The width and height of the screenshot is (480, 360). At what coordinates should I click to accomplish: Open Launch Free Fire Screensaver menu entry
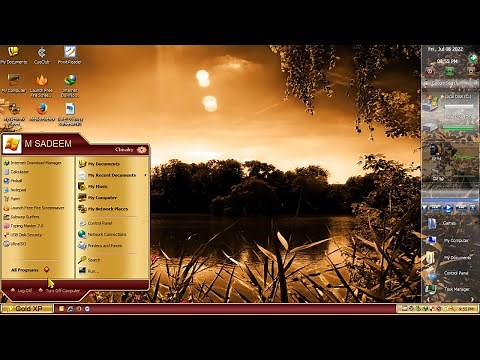(x=34, y=208)
